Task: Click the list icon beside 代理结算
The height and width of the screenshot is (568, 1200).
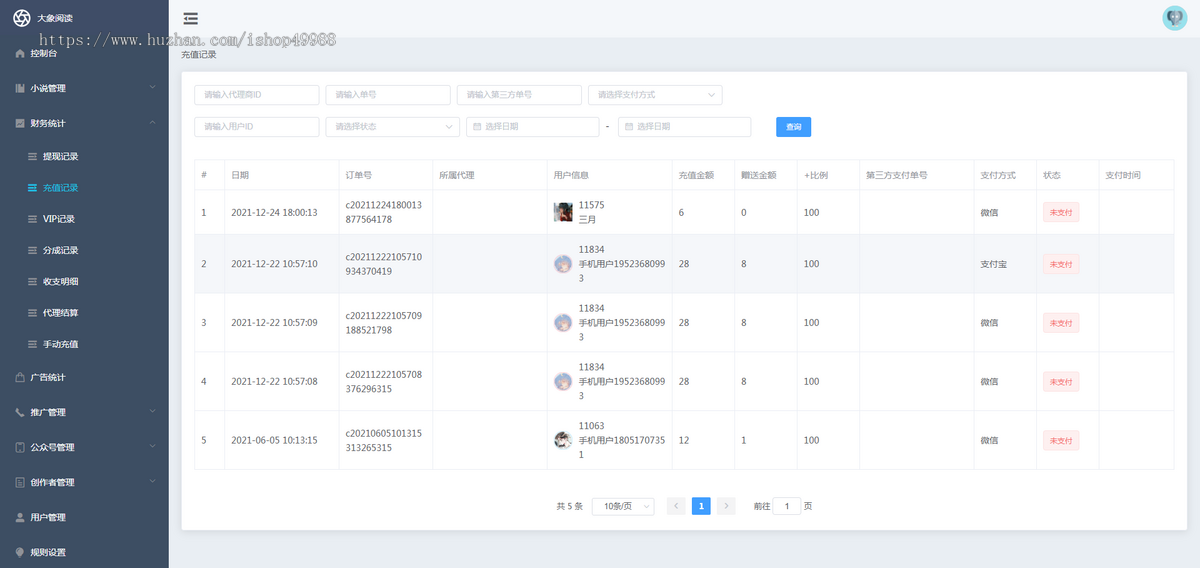Action: [x=33, y=313]
